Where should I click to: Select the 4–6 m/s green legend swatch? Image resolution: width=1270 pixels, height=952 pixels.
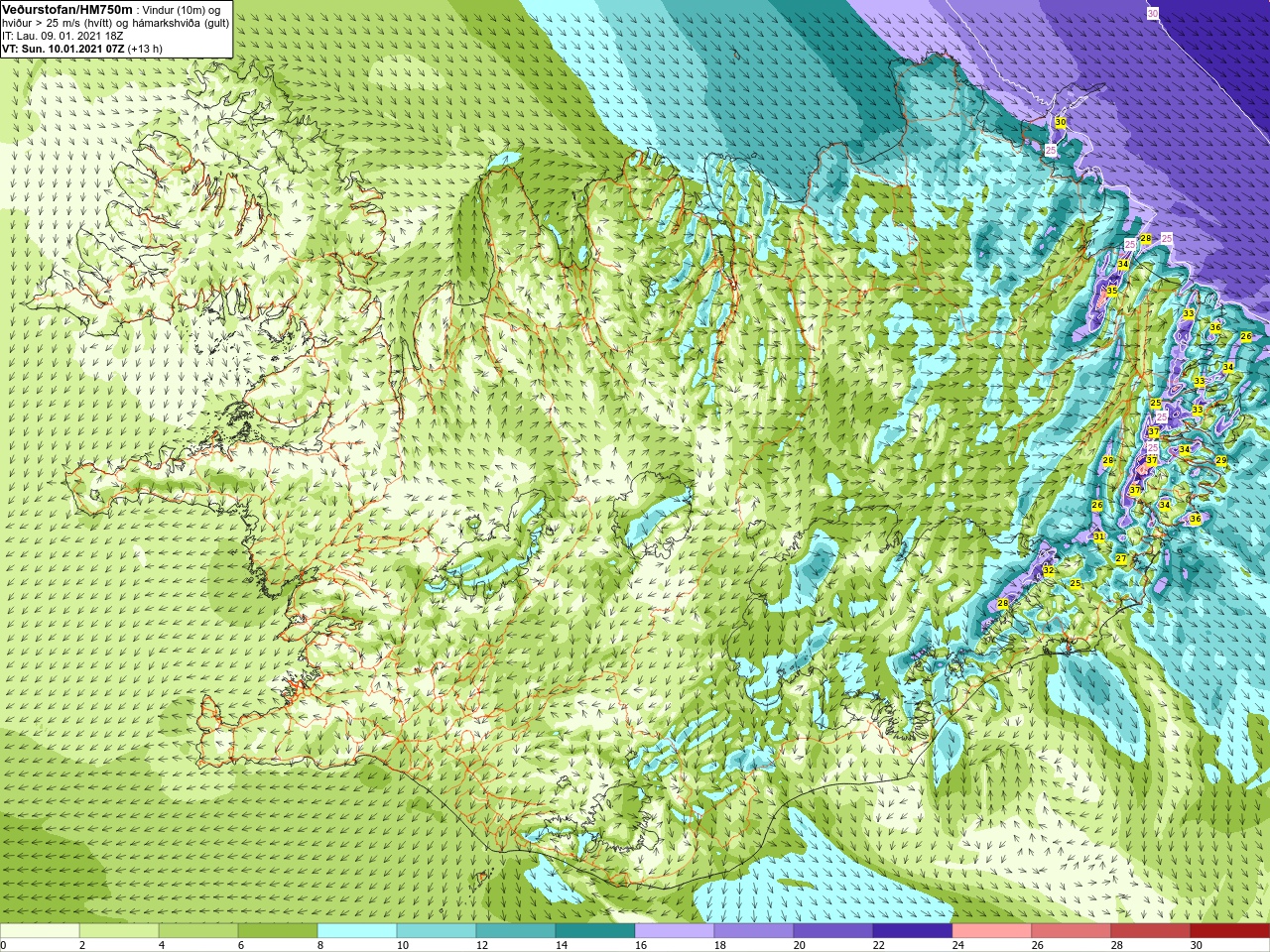tap(198, 931)
